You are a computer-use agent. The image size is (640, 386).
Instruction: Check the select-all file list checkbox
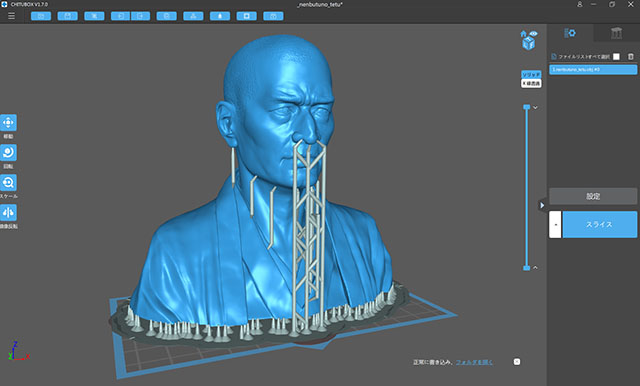tap(616, 56)
